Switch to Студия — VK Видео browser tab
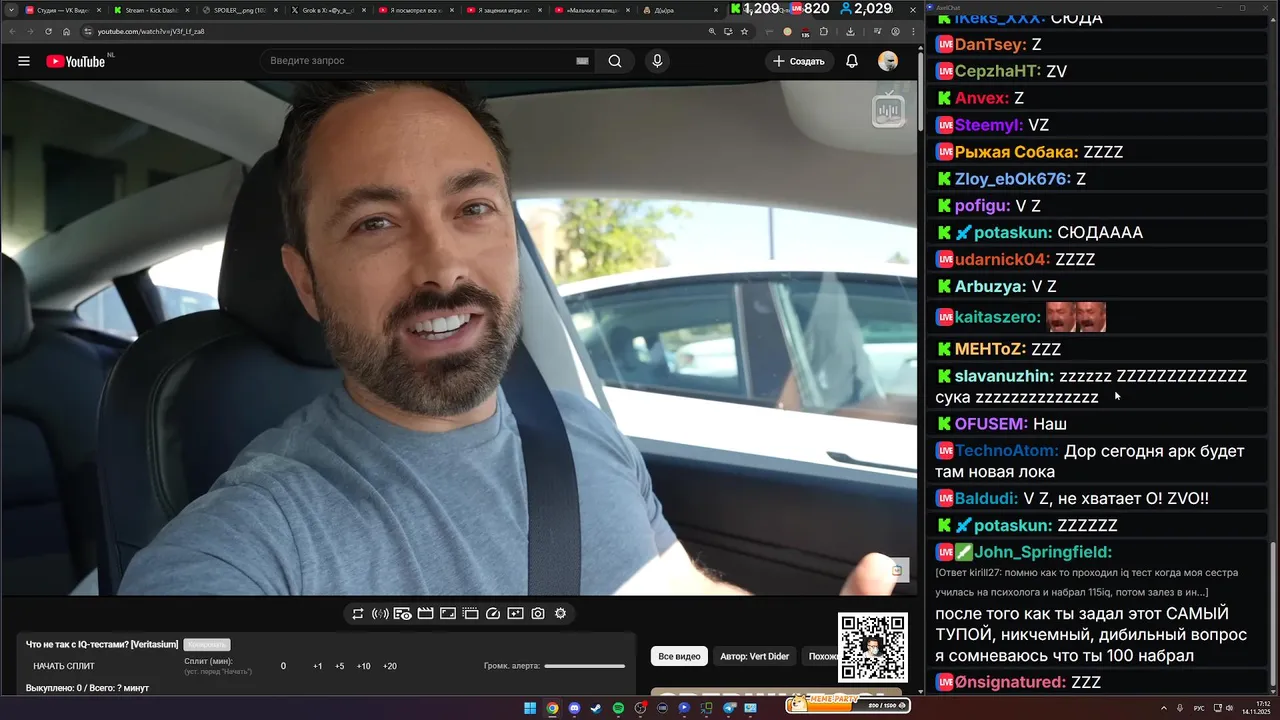 click(62, 10)
